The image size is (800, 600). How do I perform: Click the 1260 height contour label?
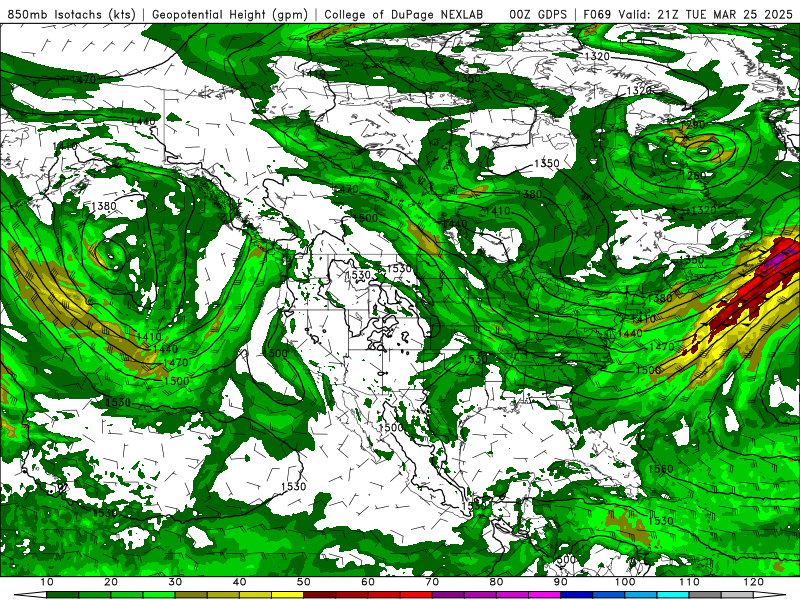(694, 176)
